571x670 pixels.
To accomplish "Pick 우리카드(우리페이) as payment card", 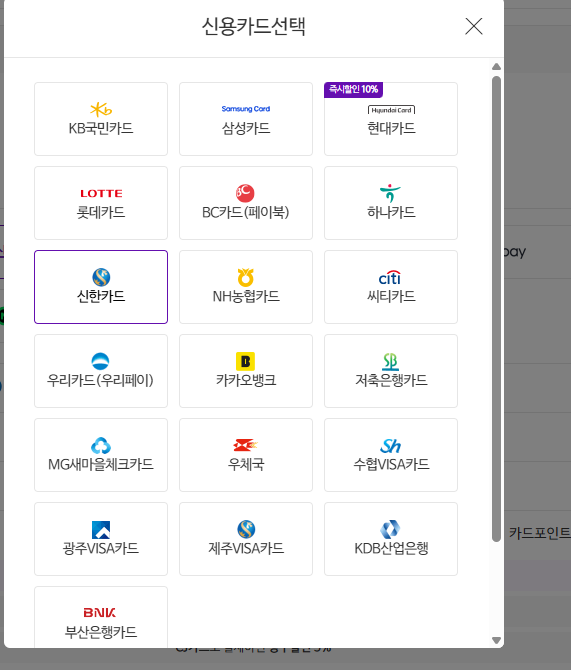I will (x=101, y=371).
